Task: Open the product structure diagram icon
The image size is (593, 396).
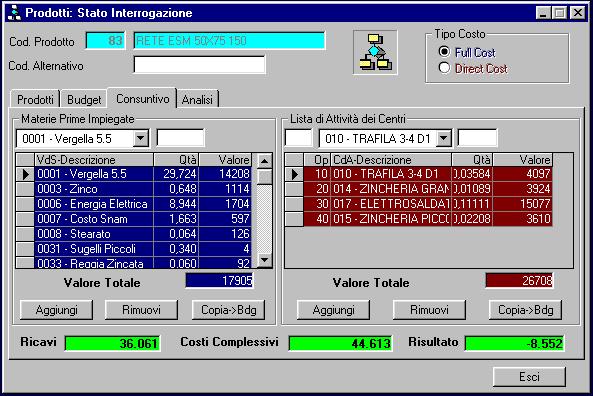Action: point(375,52)
